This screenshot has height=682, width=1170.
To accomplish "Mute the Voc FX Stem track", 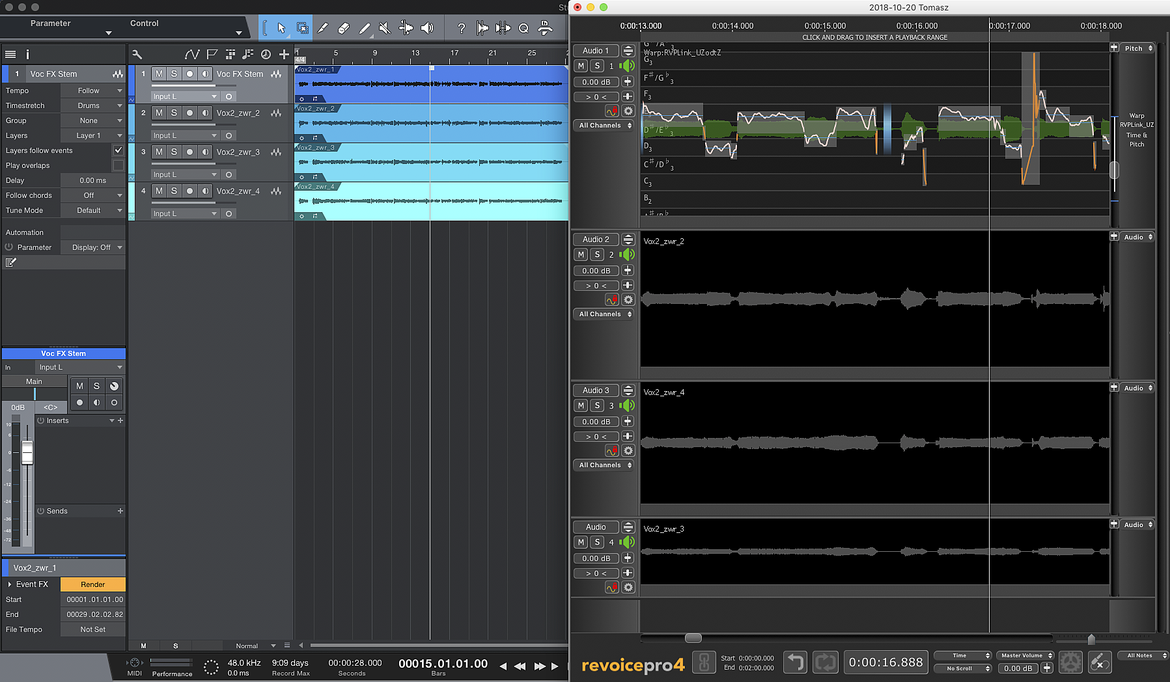I will (159, 74).
